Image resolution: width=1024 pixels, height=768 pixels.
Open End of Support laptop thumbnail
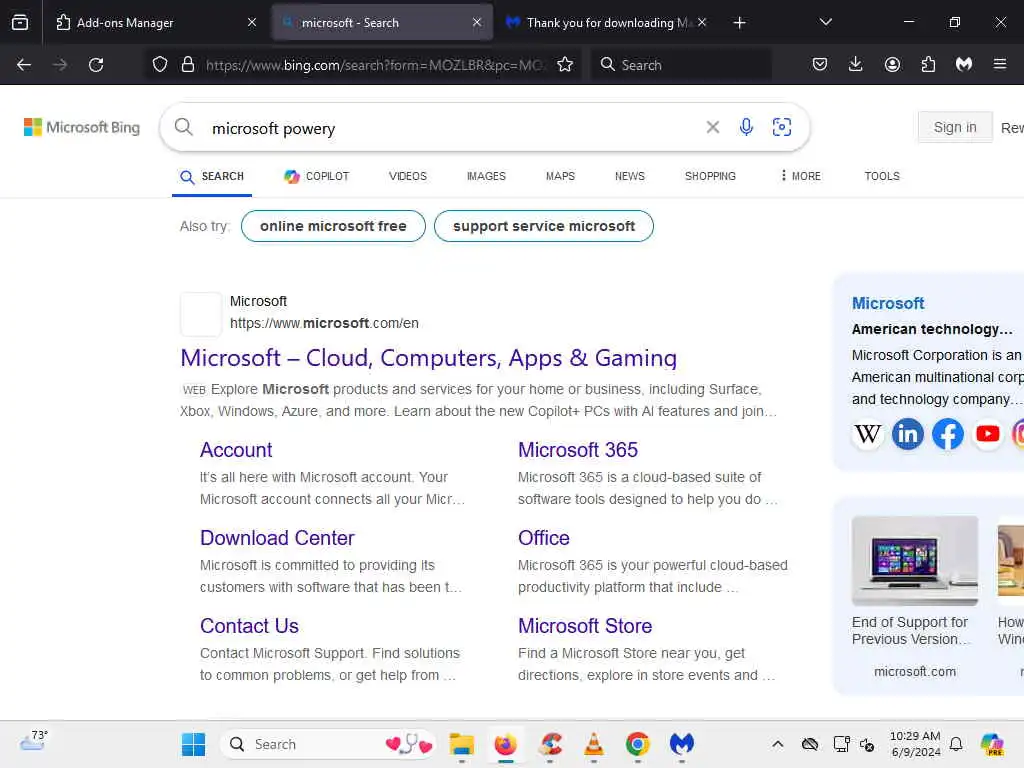point(914,561)
